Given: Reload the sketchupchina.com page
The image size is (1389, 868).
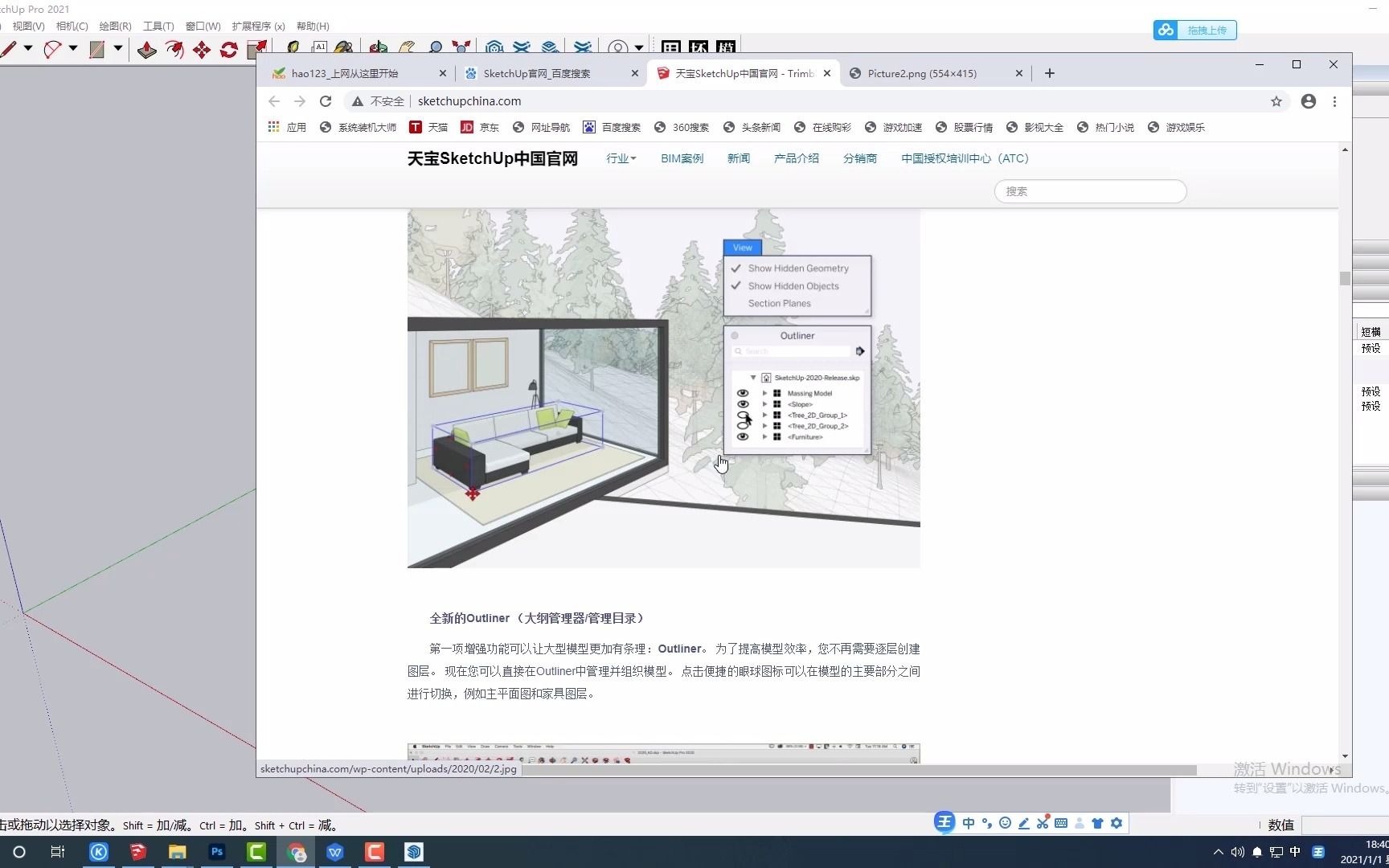Looking at the screenshot, I should 326,101.
